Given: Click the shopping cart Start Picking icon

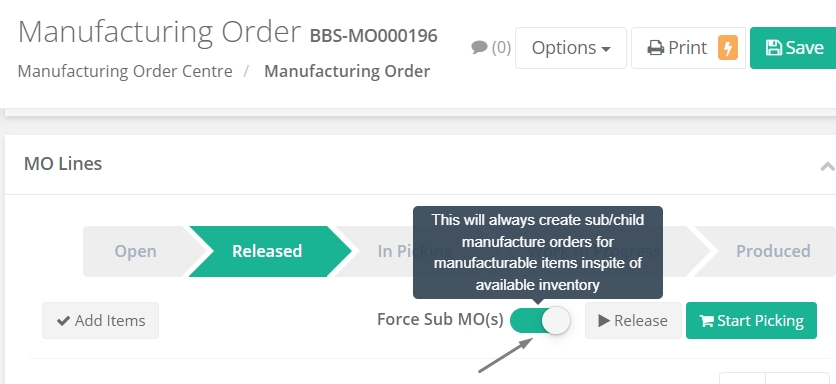Looking at the screenshot, I should (706, 321).
